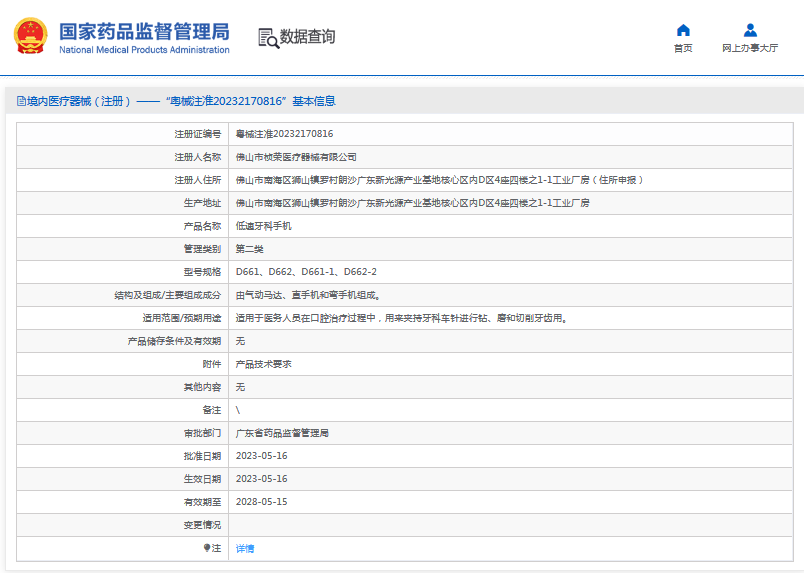The image size is (804, 573).
Task: Click the national emblem logo
Action: (x=31, y=35)
